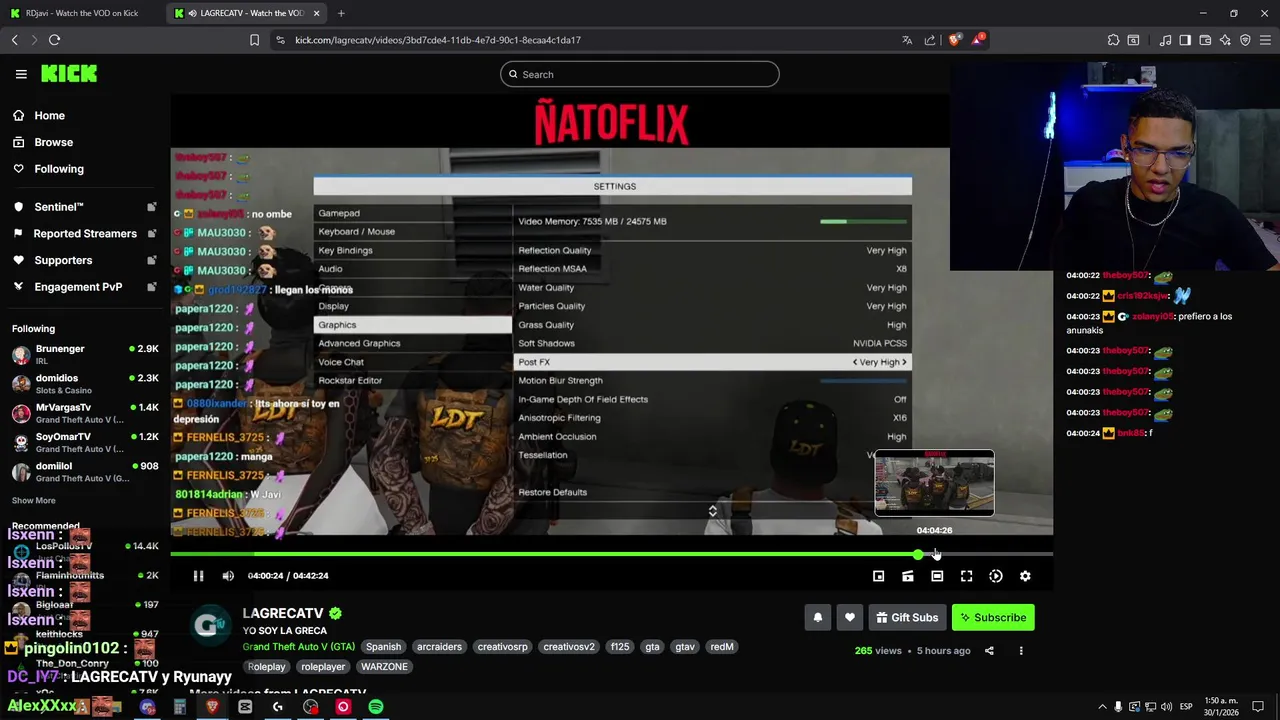
Task: Click the progress bar playhead knob
Action: click(918, 554)
